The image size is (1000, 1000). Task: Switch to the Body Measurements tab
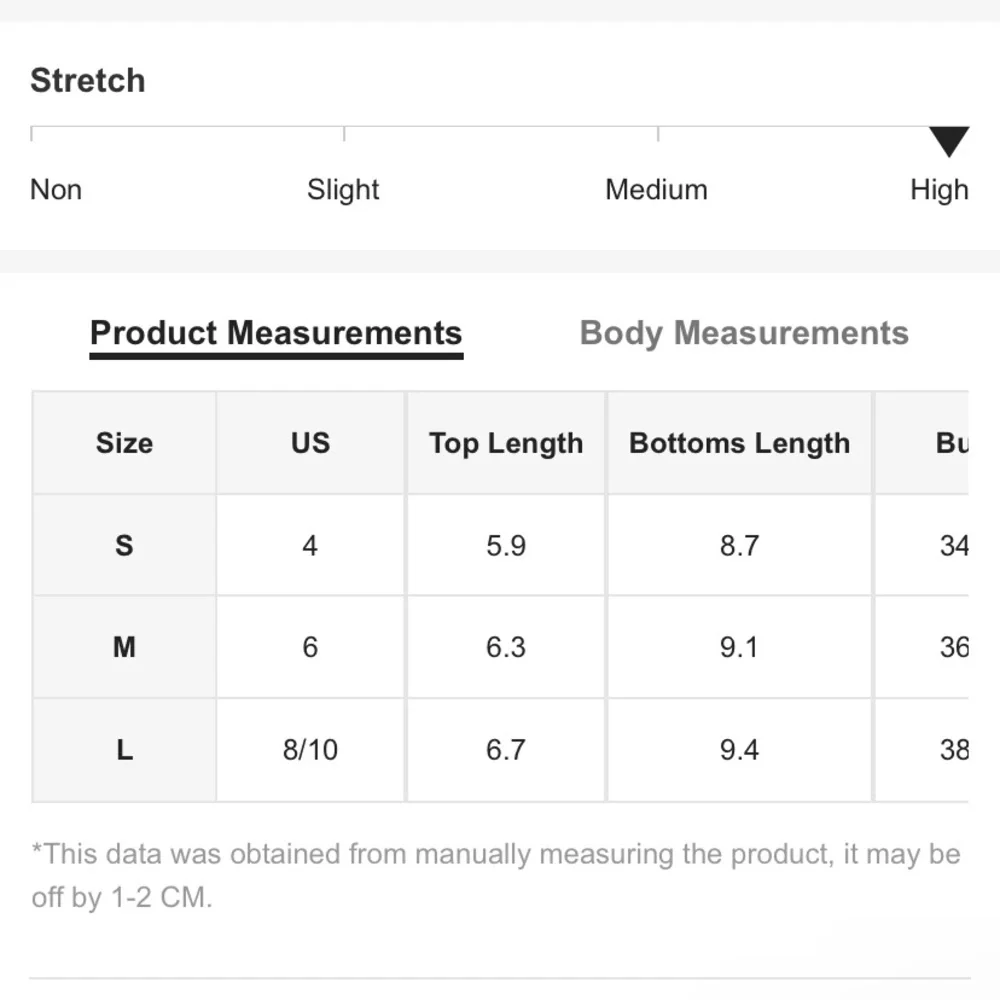(x=744, y=333)
